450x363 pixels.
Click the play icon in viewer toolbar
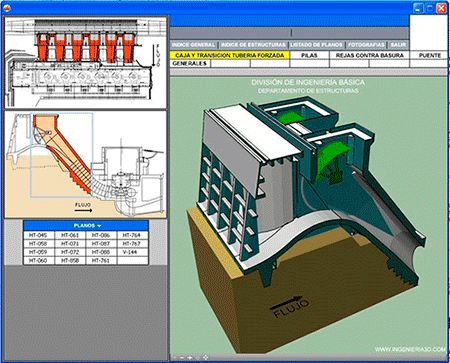pos(174,357)
